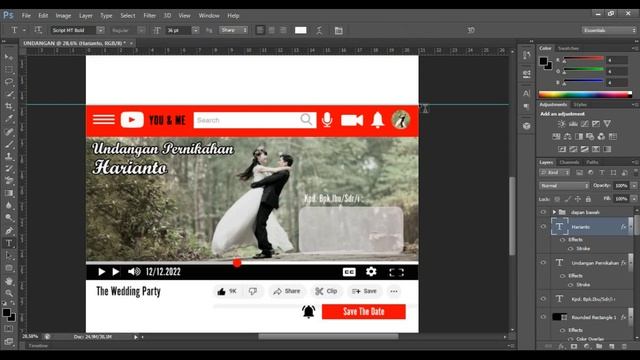Open the anti-aliasing Sharp dropdown

233,30
